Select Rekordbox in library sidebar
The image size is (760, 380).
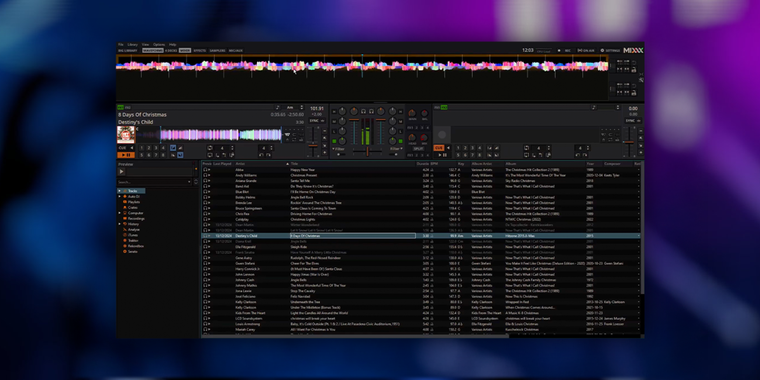coord(136,246)
